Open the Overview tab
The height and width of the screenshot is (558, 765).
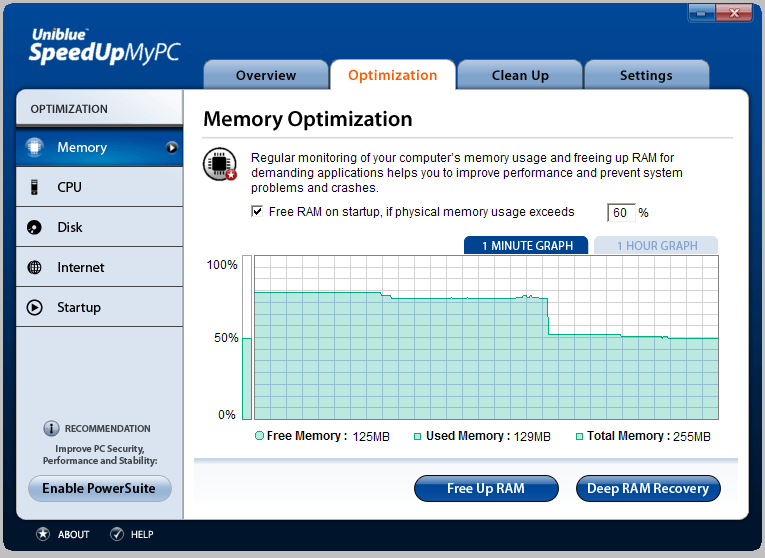tap(266, 75)
